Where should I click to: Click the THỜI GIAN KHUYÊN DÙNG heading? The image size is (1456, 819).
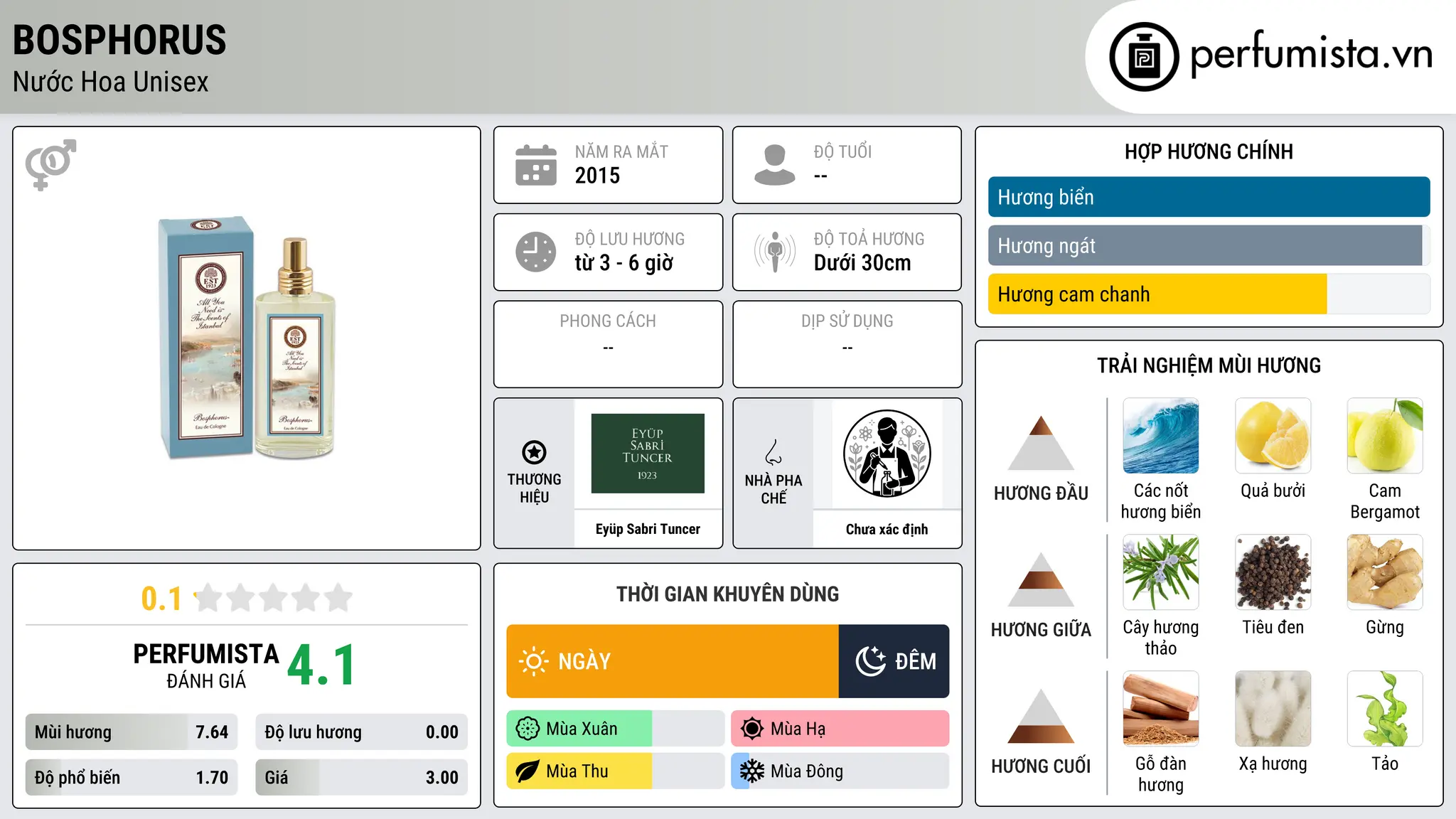point(727,594)
